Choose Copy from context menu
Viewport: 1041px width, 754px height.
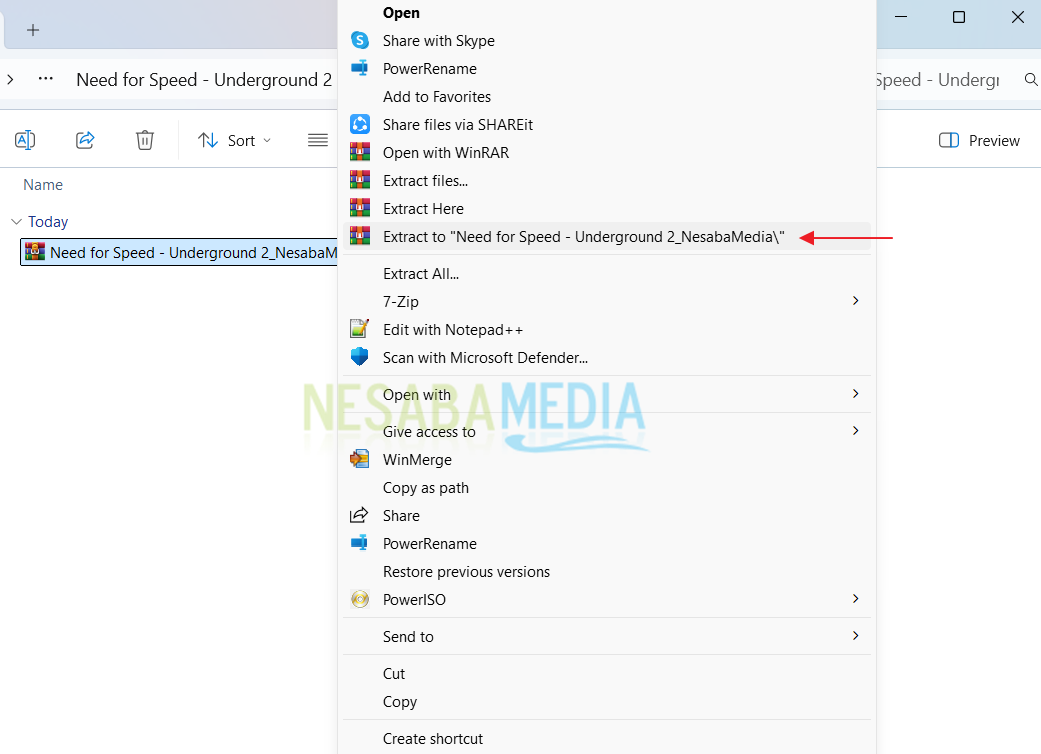click(607, 701)
